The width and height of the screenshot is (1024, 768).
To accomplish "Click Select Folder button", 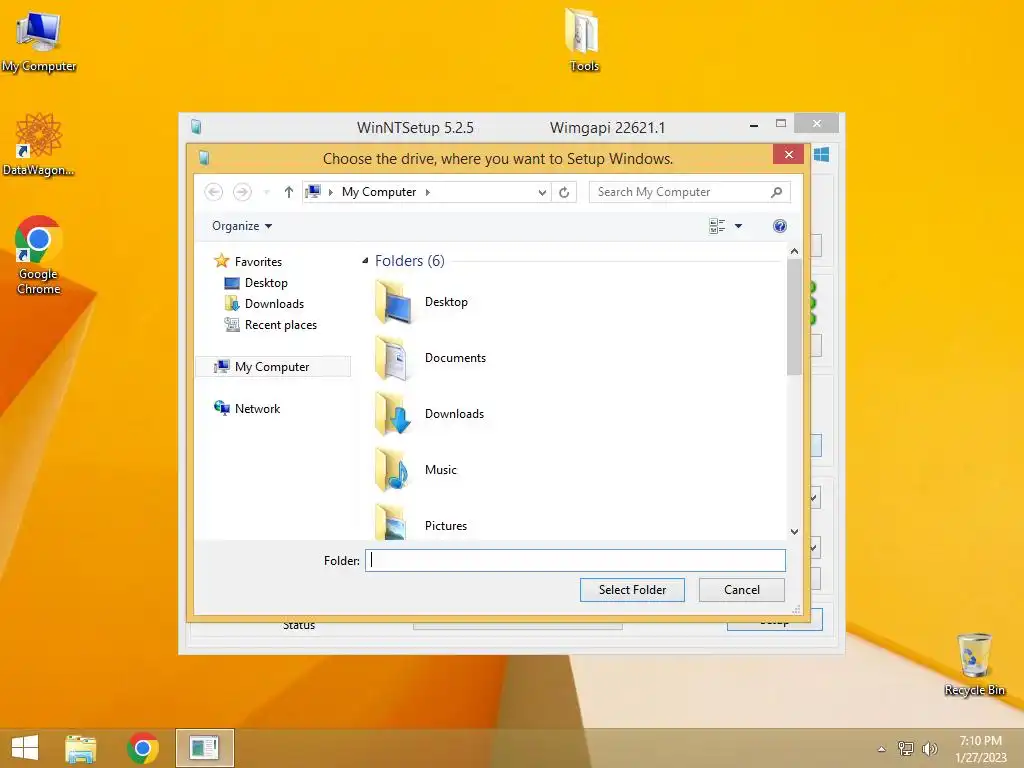I will (632, 590).
